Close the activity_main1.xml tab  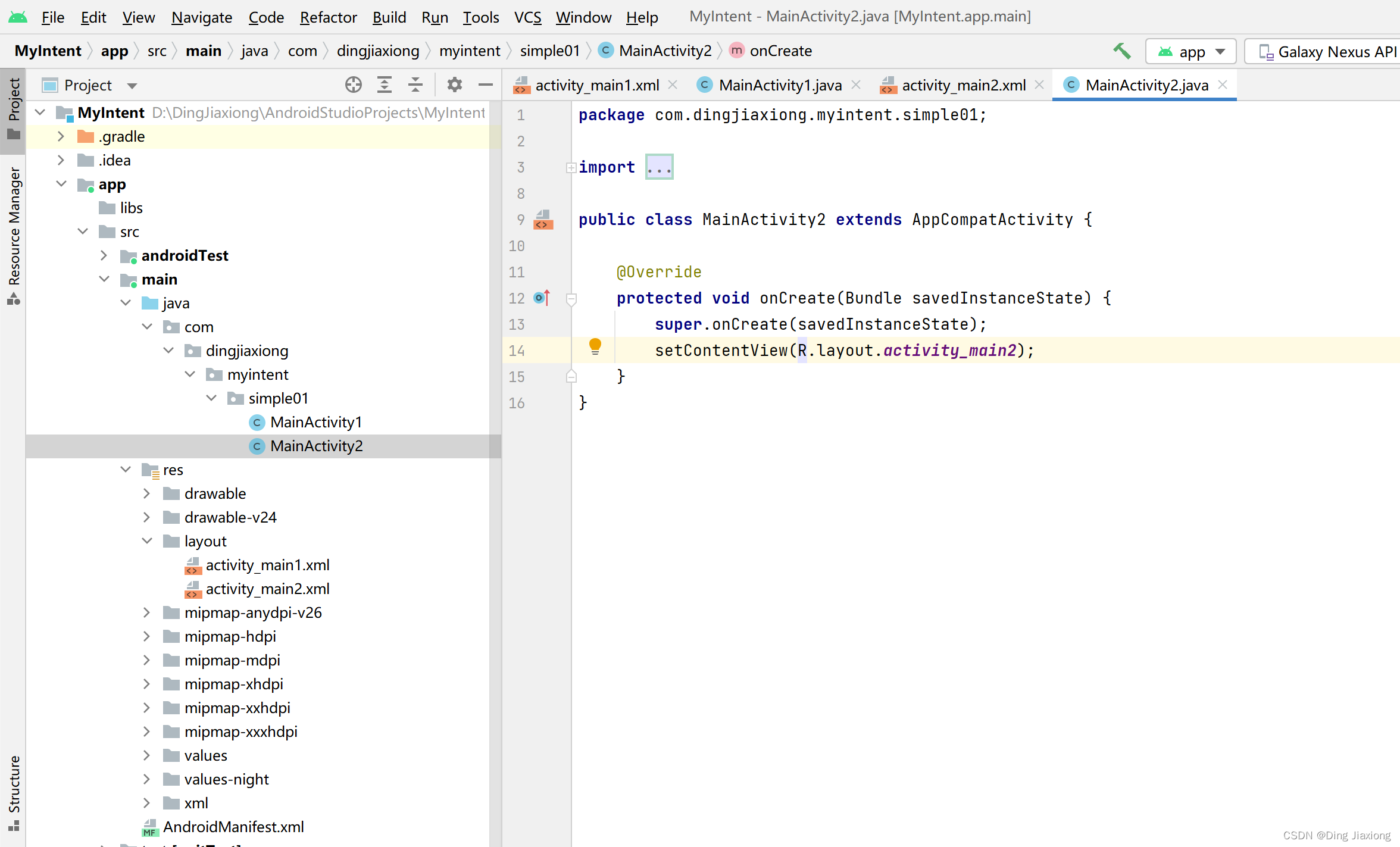[x=673, y=85]
